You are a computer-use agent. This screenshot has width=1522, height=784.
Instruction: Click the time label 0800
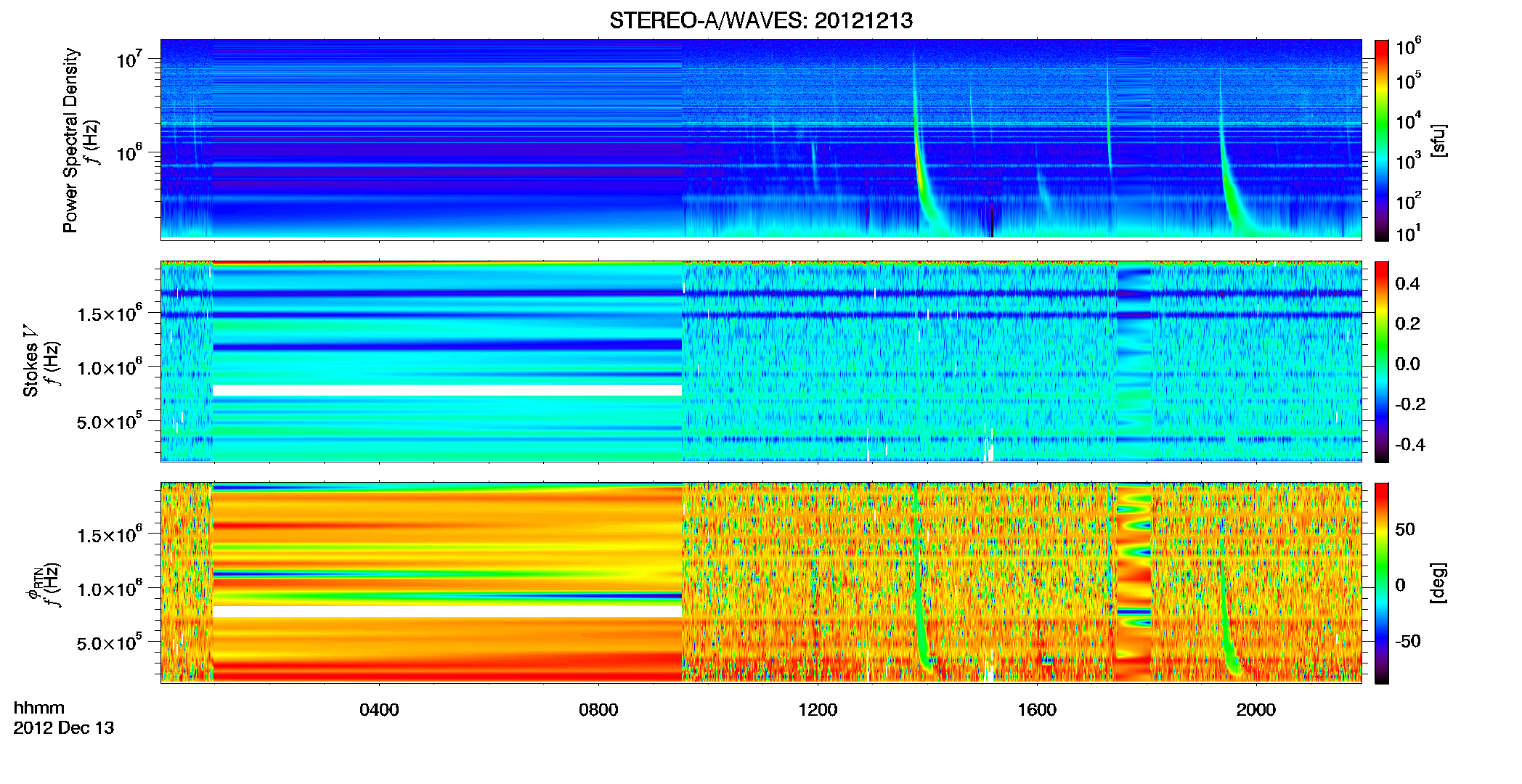[598, 710]
